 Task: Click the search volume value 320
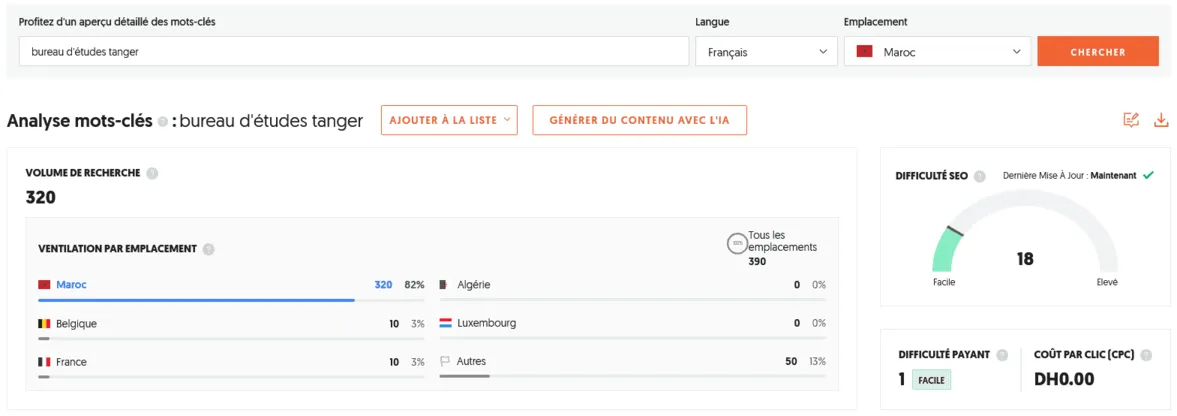pyautogui.click(x=41, y=198)
